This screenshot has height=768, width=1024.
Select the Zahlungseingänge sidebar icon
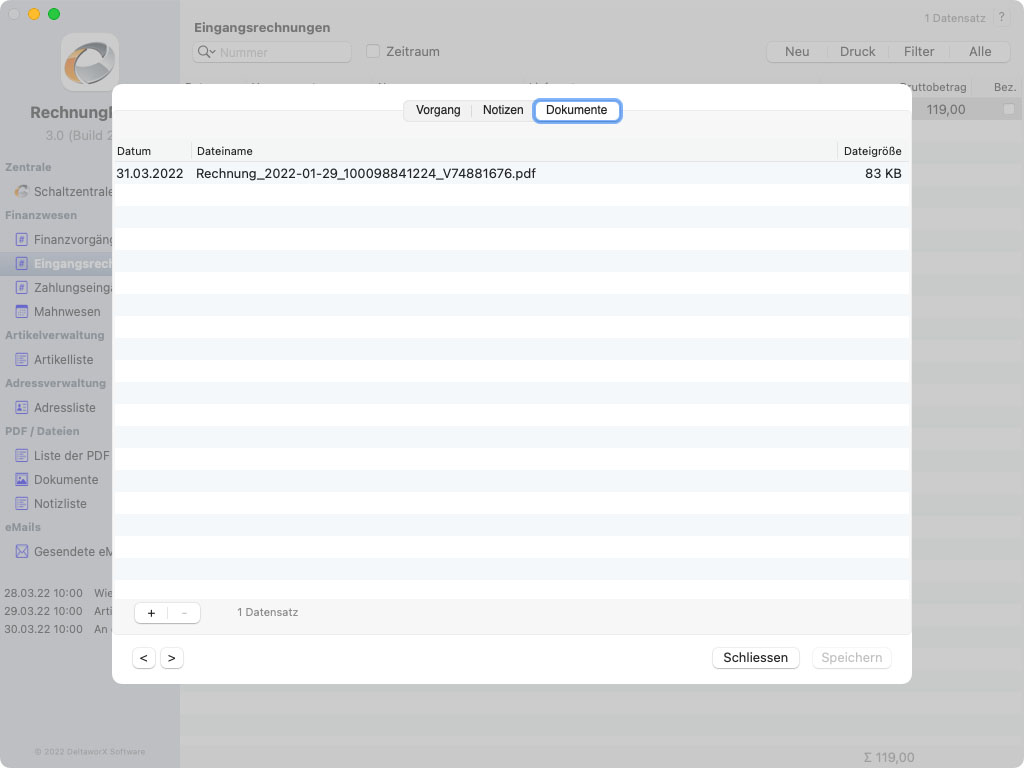click(x=21, y=287)
